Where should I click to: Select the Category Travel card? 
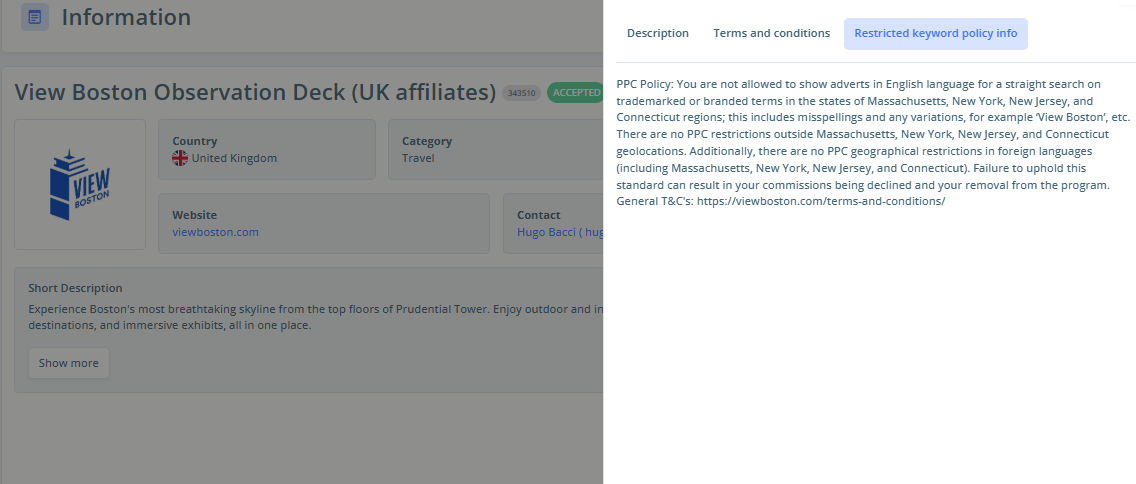496,149
